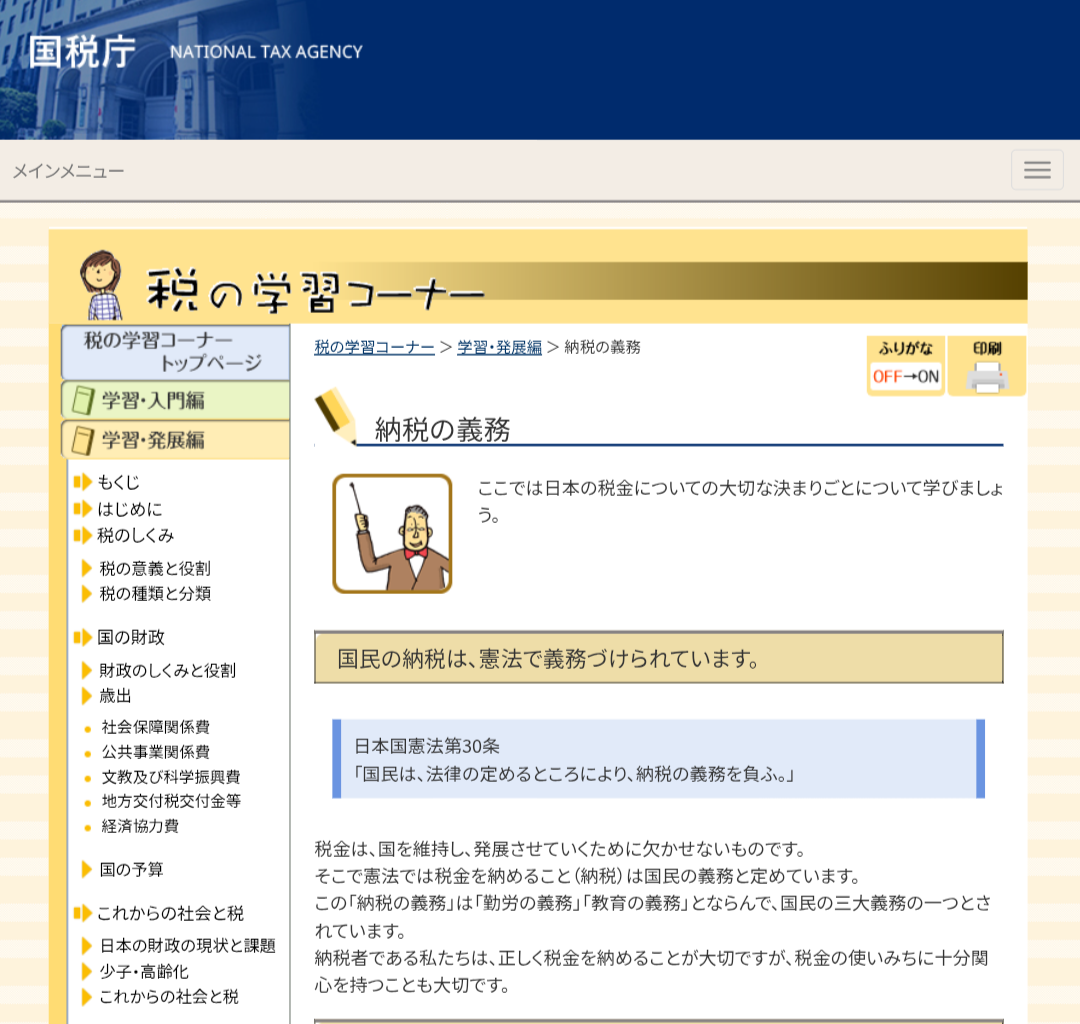
Task: Expand 税のしくみ section in sidebar
Action: pos(135,535)
